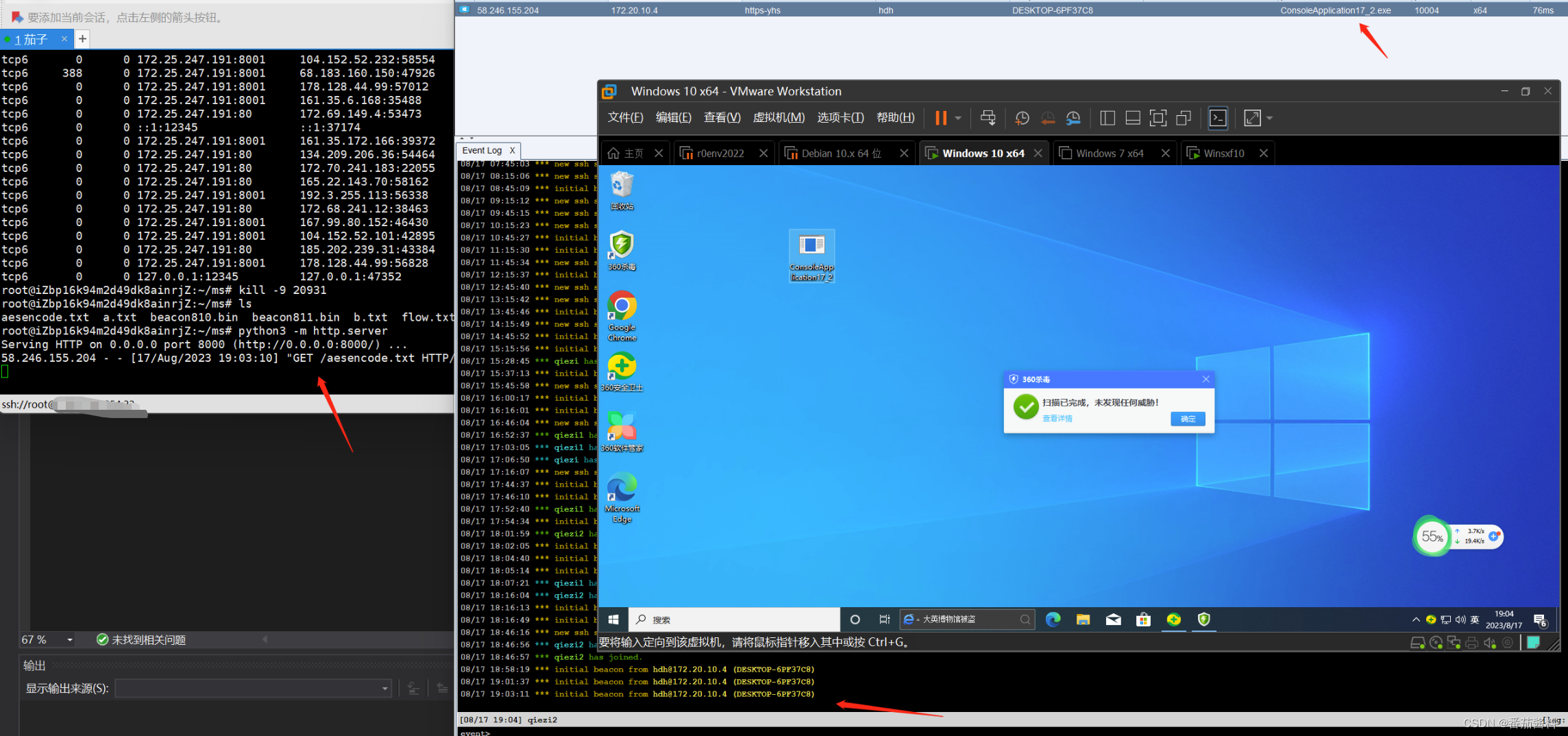Open Mail app from the VM taskbar
This screenshot has height=736, width=1568.
1114,620
